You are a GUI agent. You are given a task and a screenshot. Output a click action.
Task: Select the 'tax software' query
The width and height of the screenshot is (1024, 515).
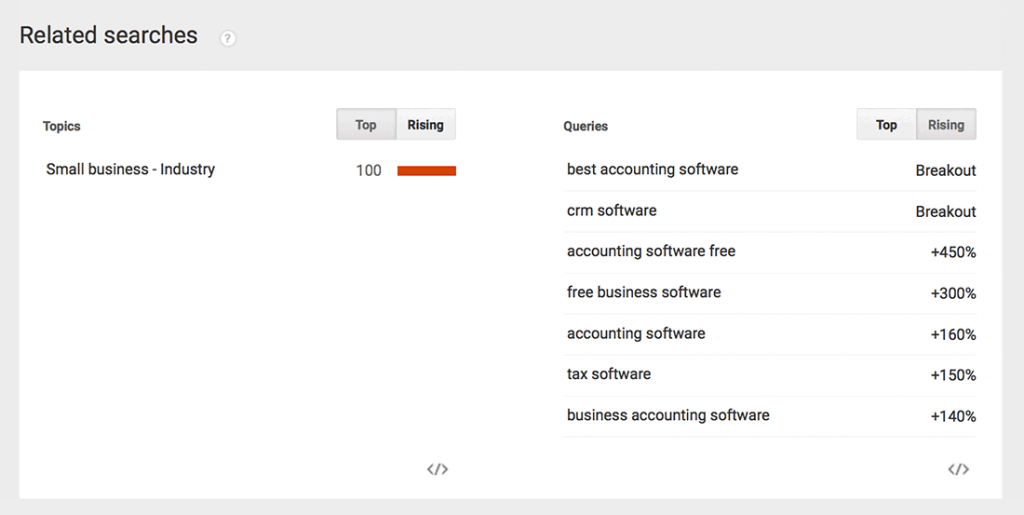(x=609, y=374)
